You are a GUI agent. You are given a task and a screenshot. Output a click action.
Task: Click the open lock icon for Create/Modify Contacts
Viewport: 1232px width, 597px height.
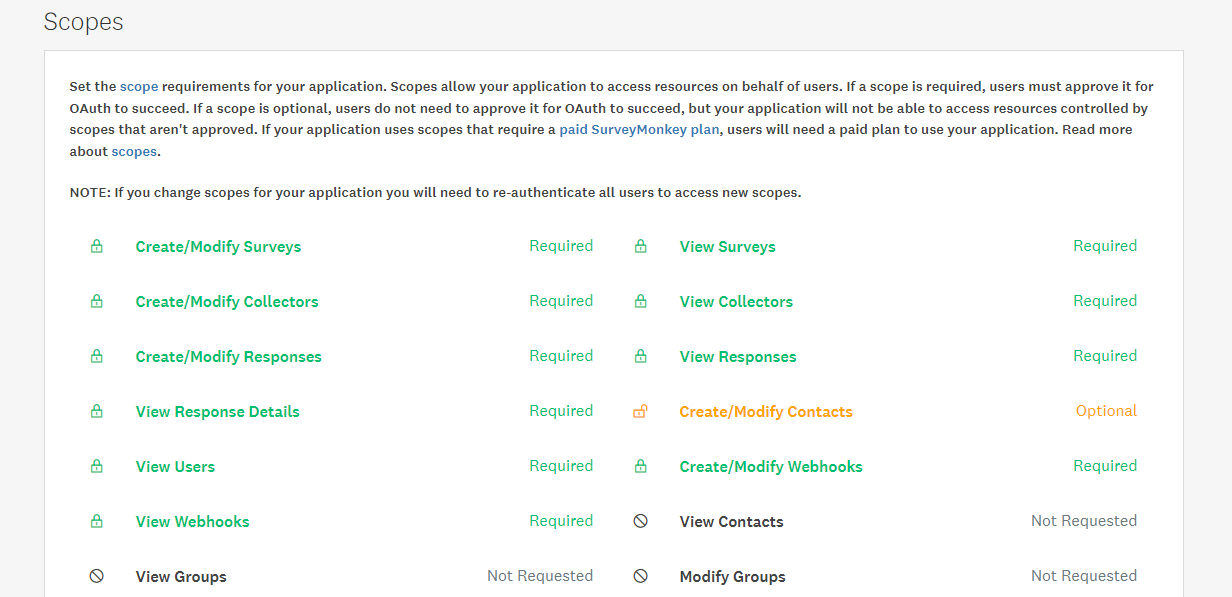click(x=640, y=411)
